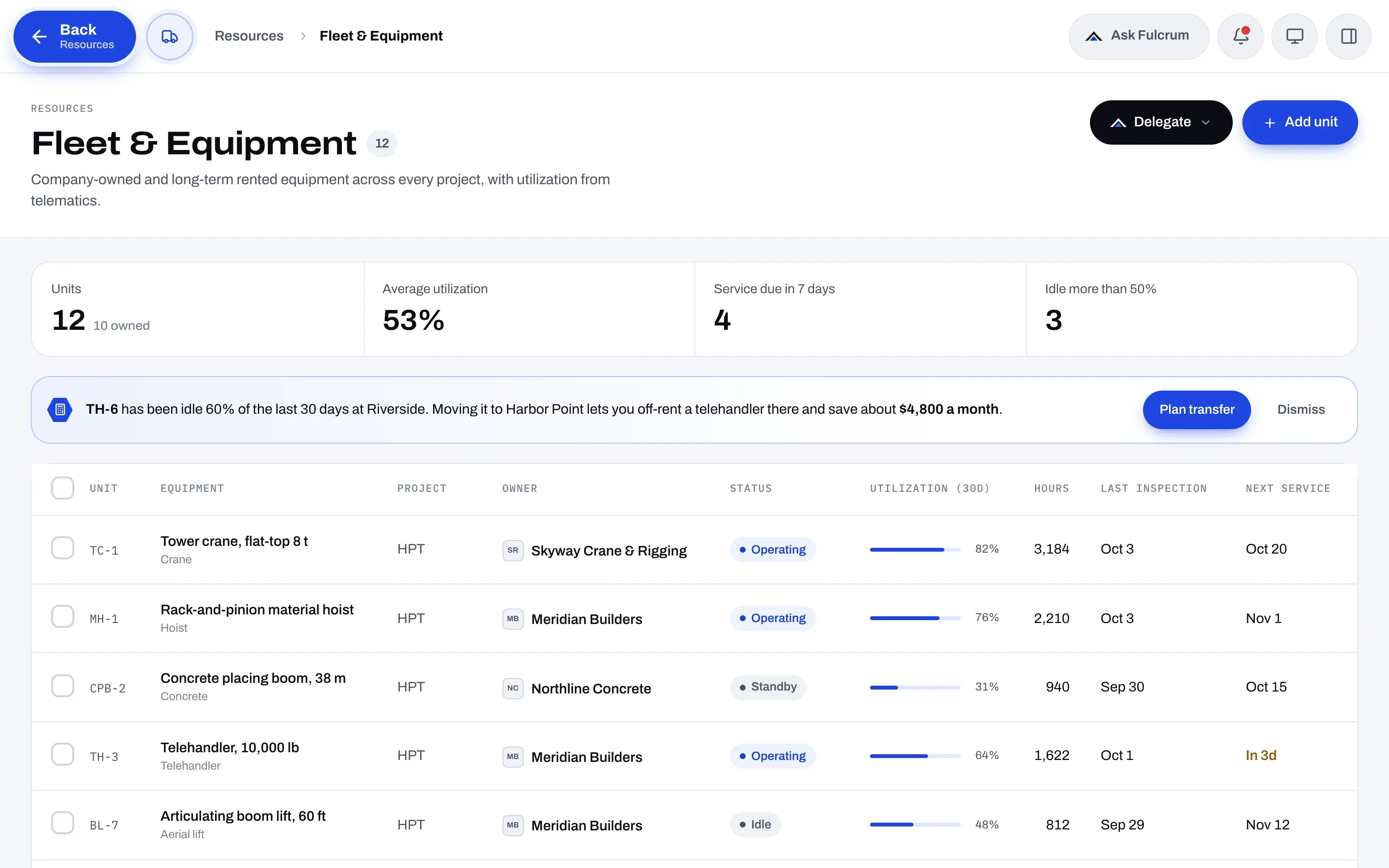Check the CPB-2 row checkbox

click(63, 685)
